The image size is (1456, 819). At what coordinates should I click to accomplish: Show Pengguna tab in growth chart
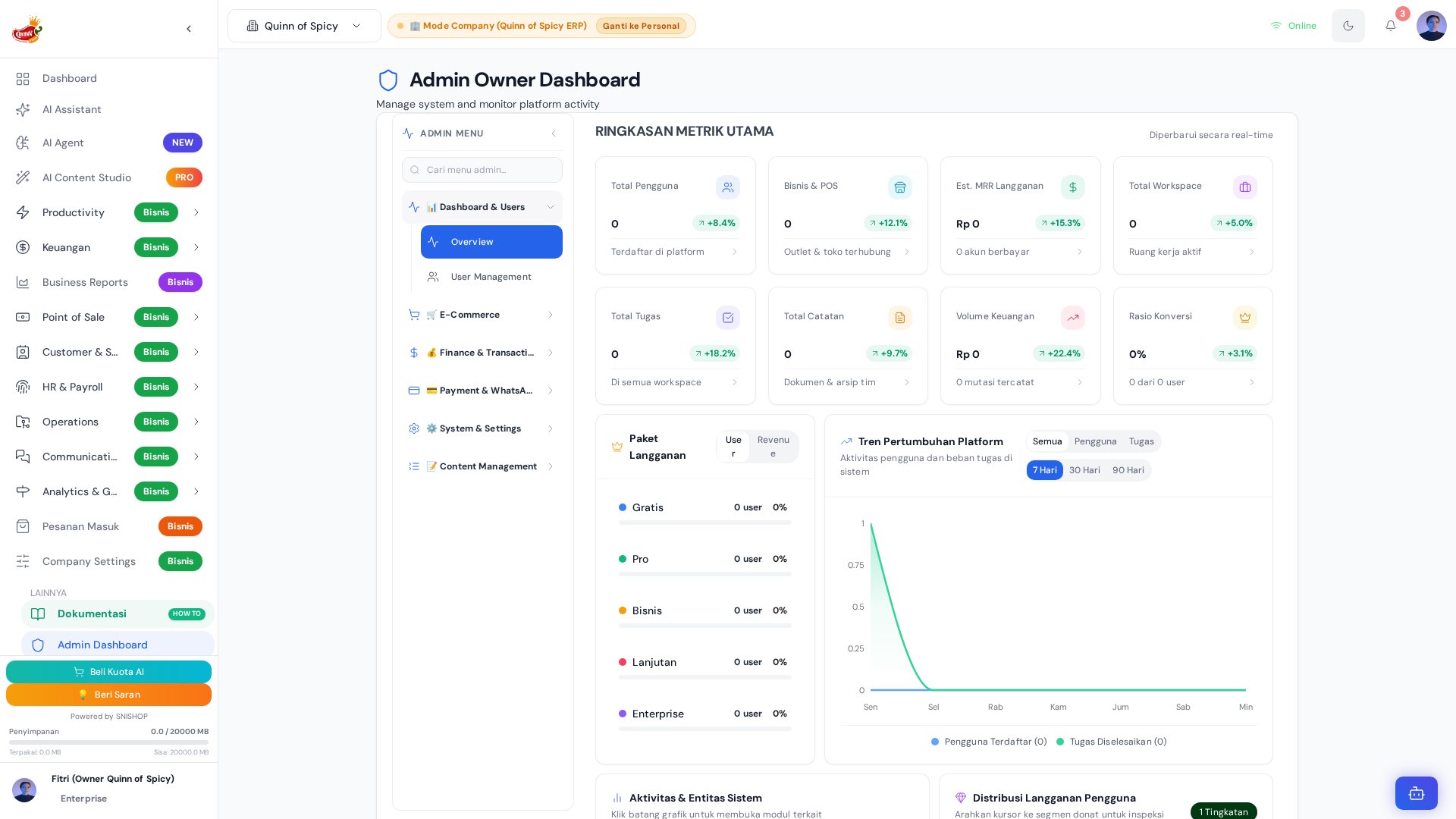tap(1095, 441)
